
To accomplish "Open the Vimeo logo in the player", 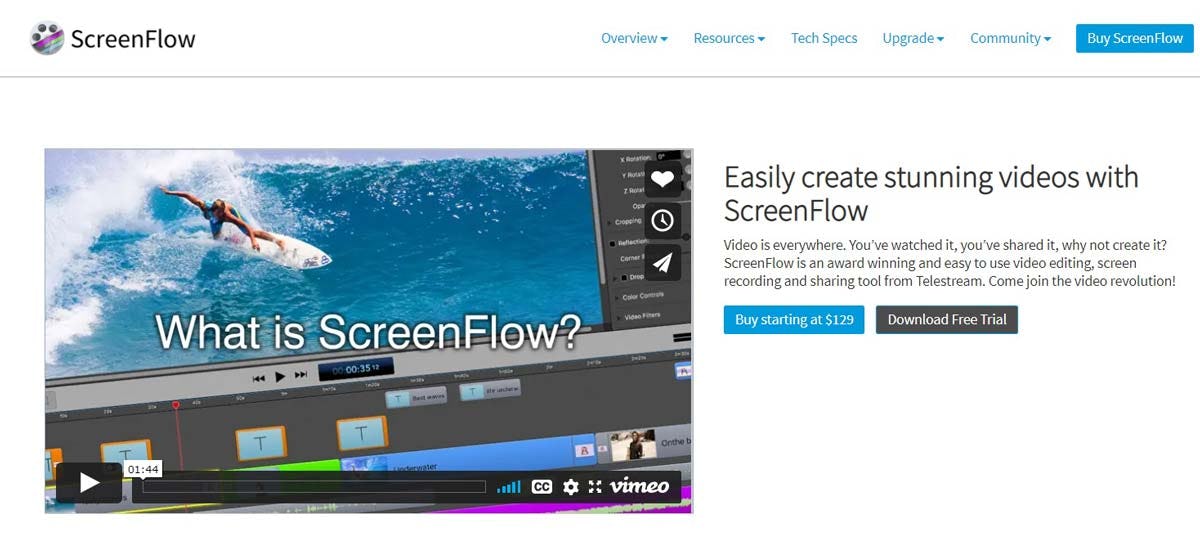I will pos(639,486).
